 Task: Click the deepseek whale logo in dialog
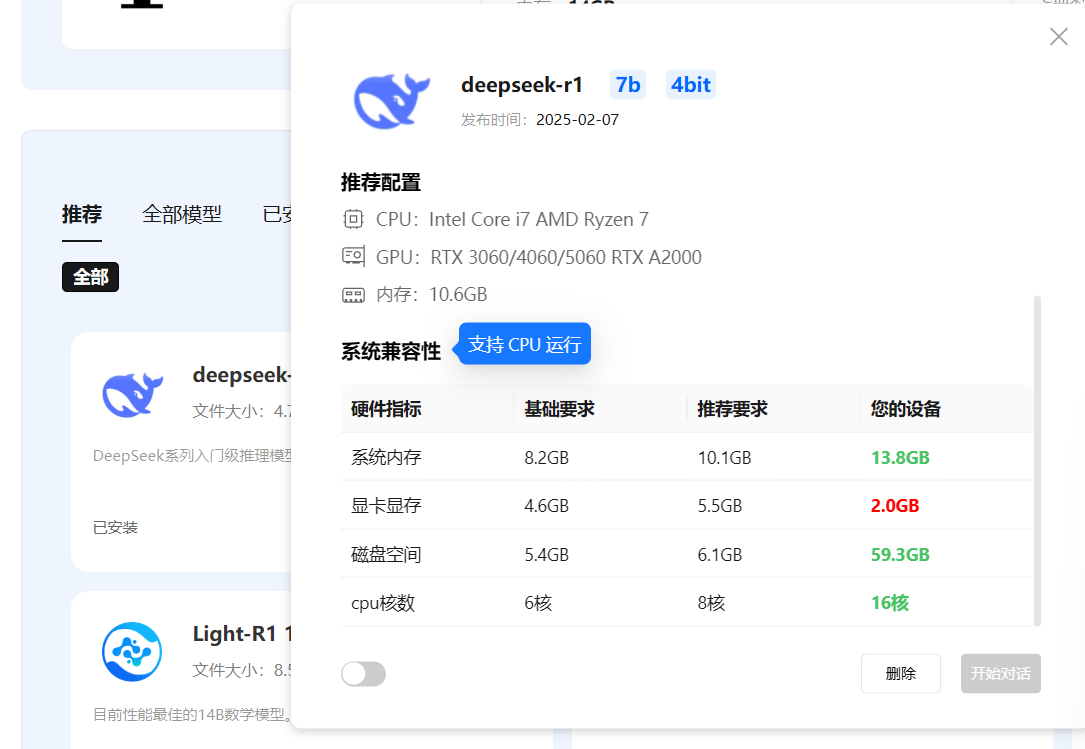click(392, 100)
